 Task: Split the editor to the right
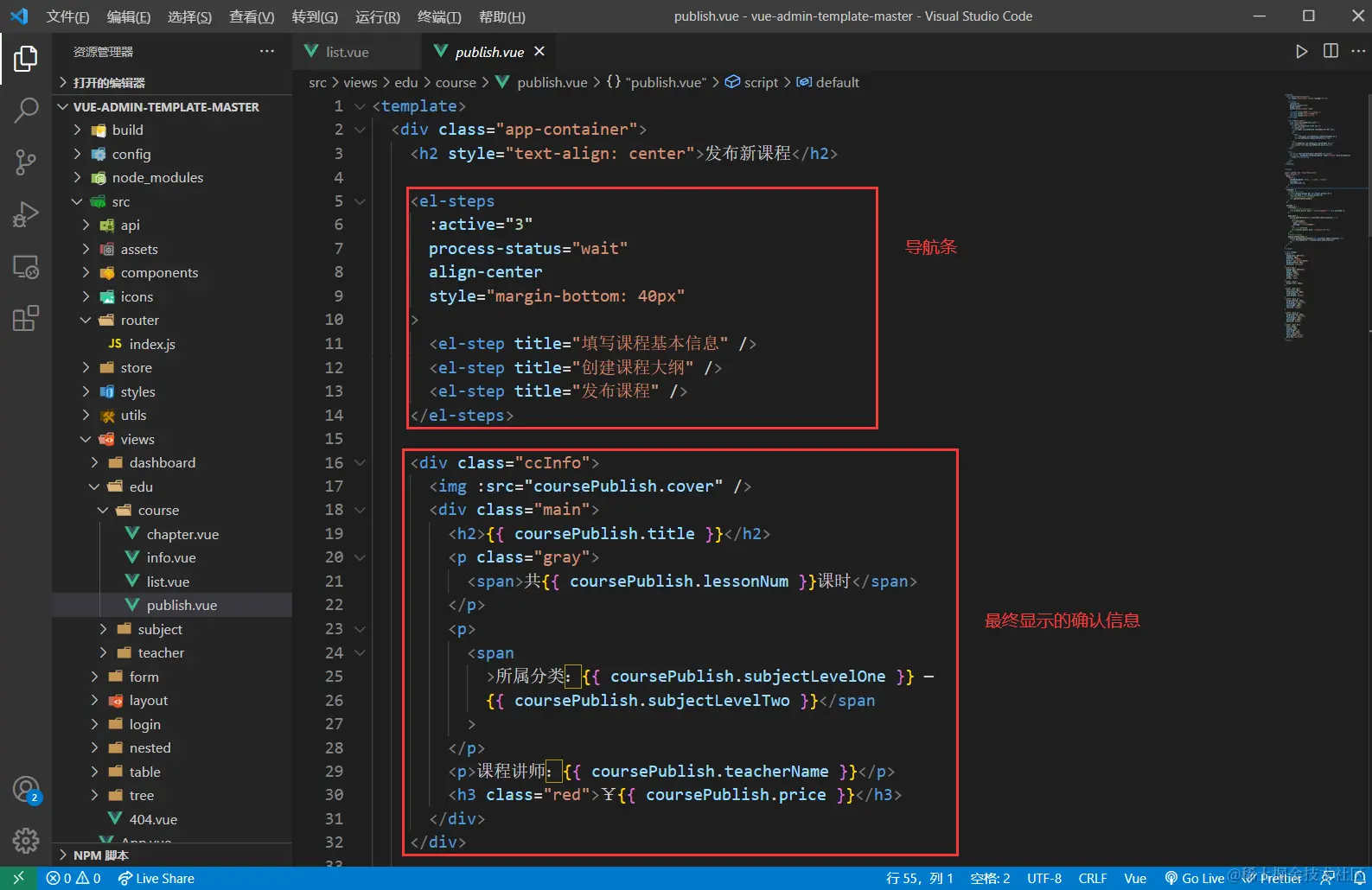point(1331,52)
